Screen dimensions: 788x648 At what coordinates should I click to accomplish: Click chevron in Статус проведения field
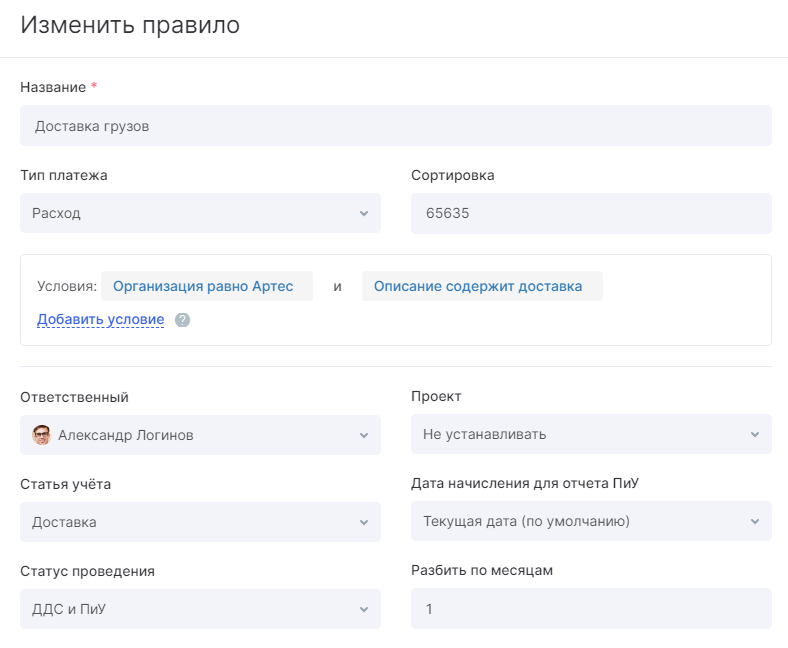pos(364,609)
